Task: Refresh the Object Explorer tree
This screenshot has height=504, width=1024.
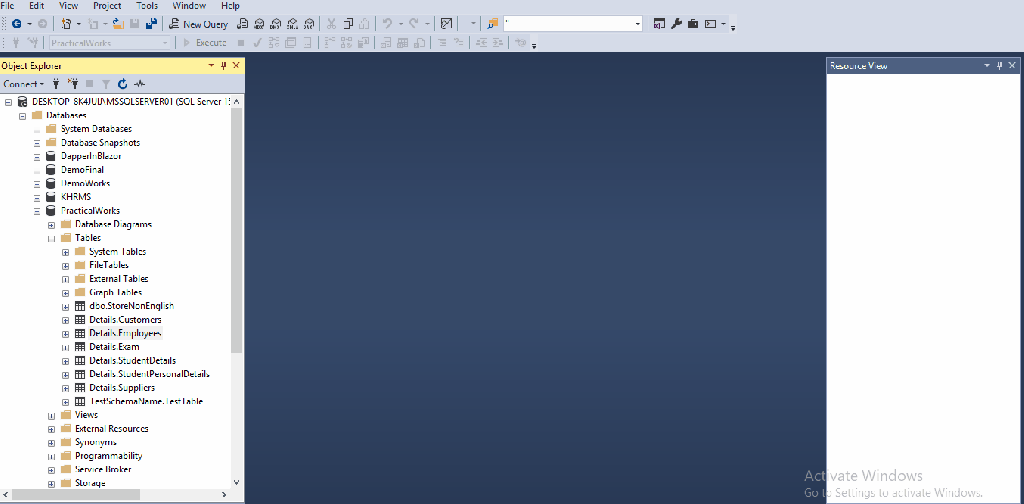Action: (x=123, y=84)
